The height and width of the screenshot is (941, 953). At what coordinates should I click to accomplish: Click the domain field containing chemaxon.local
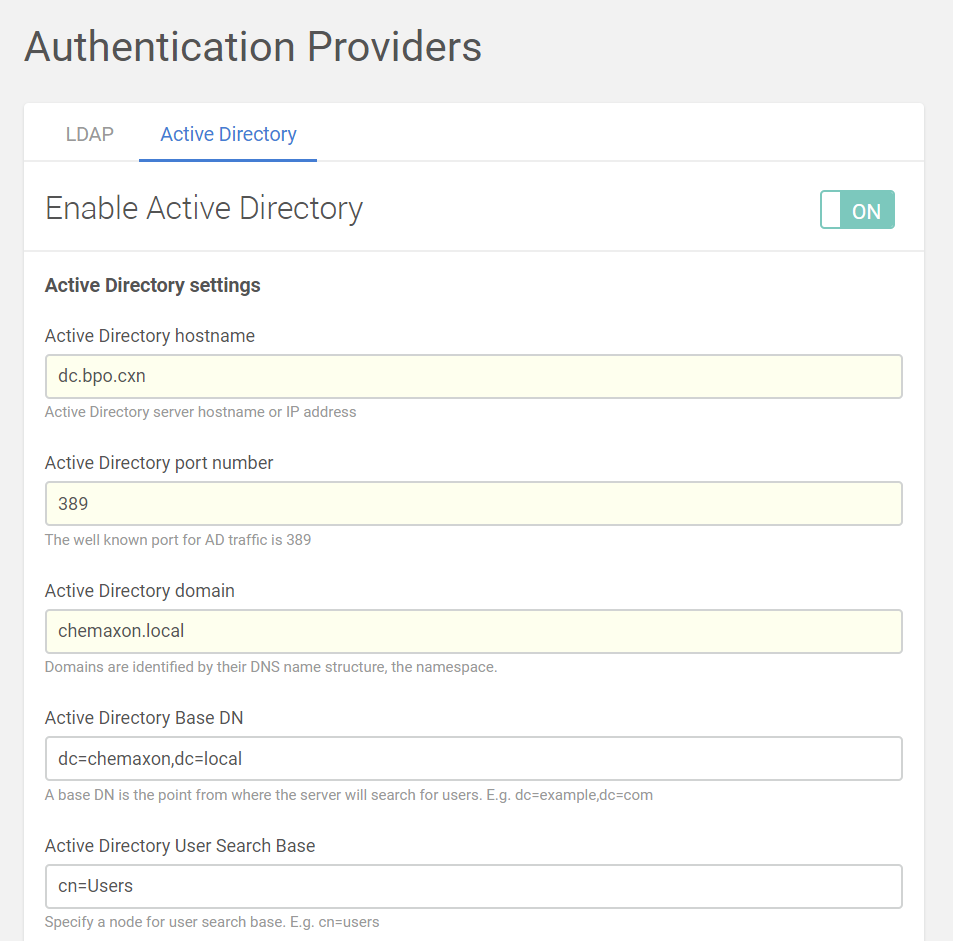coord(473,632)
